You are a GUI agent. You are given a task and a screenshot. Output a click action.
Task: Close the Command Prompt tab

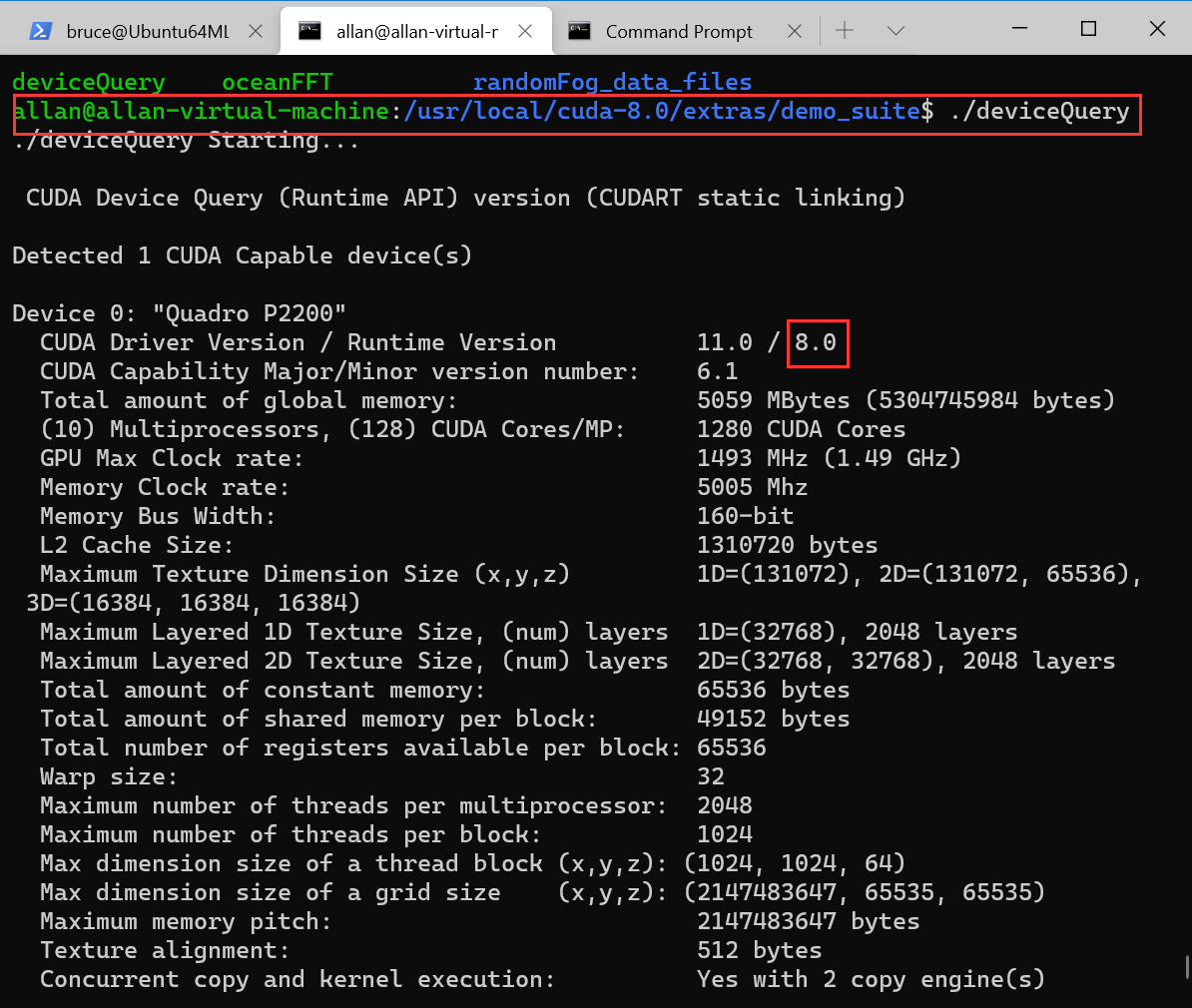coord(795,31)
